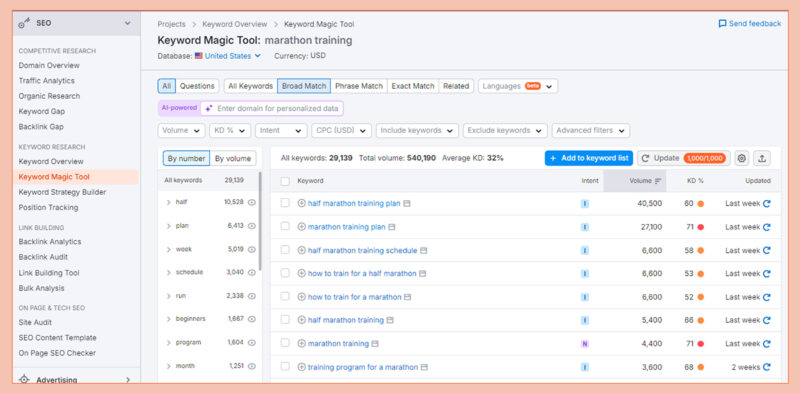Refresh the half marathon training plan row

click(766, 203)
